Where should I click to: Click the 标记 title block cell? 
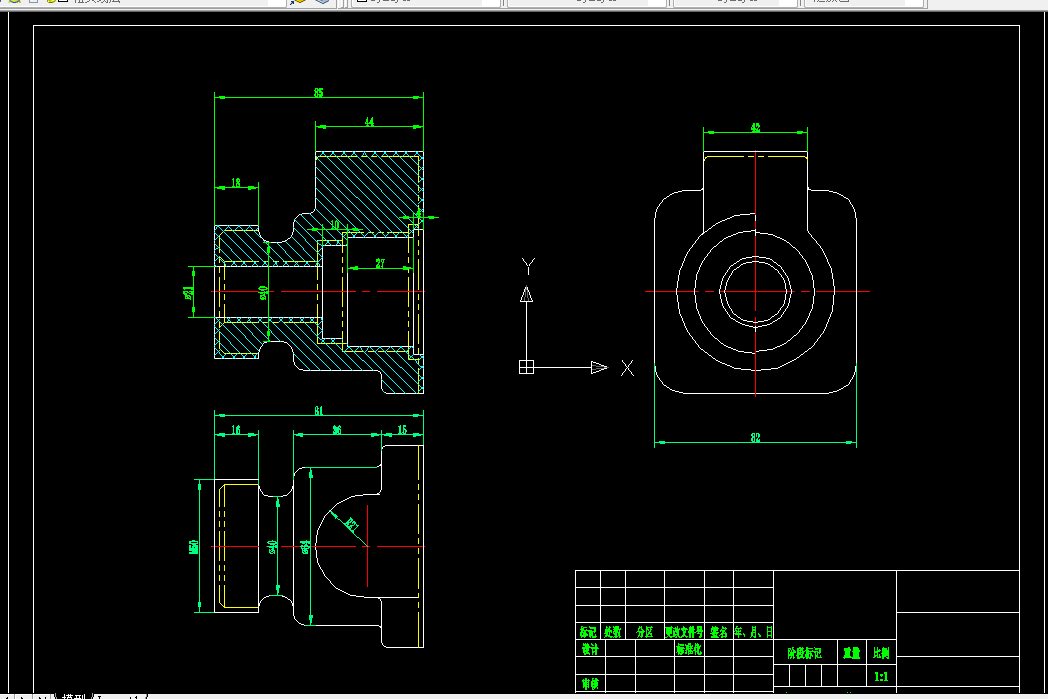coord(587,632)
